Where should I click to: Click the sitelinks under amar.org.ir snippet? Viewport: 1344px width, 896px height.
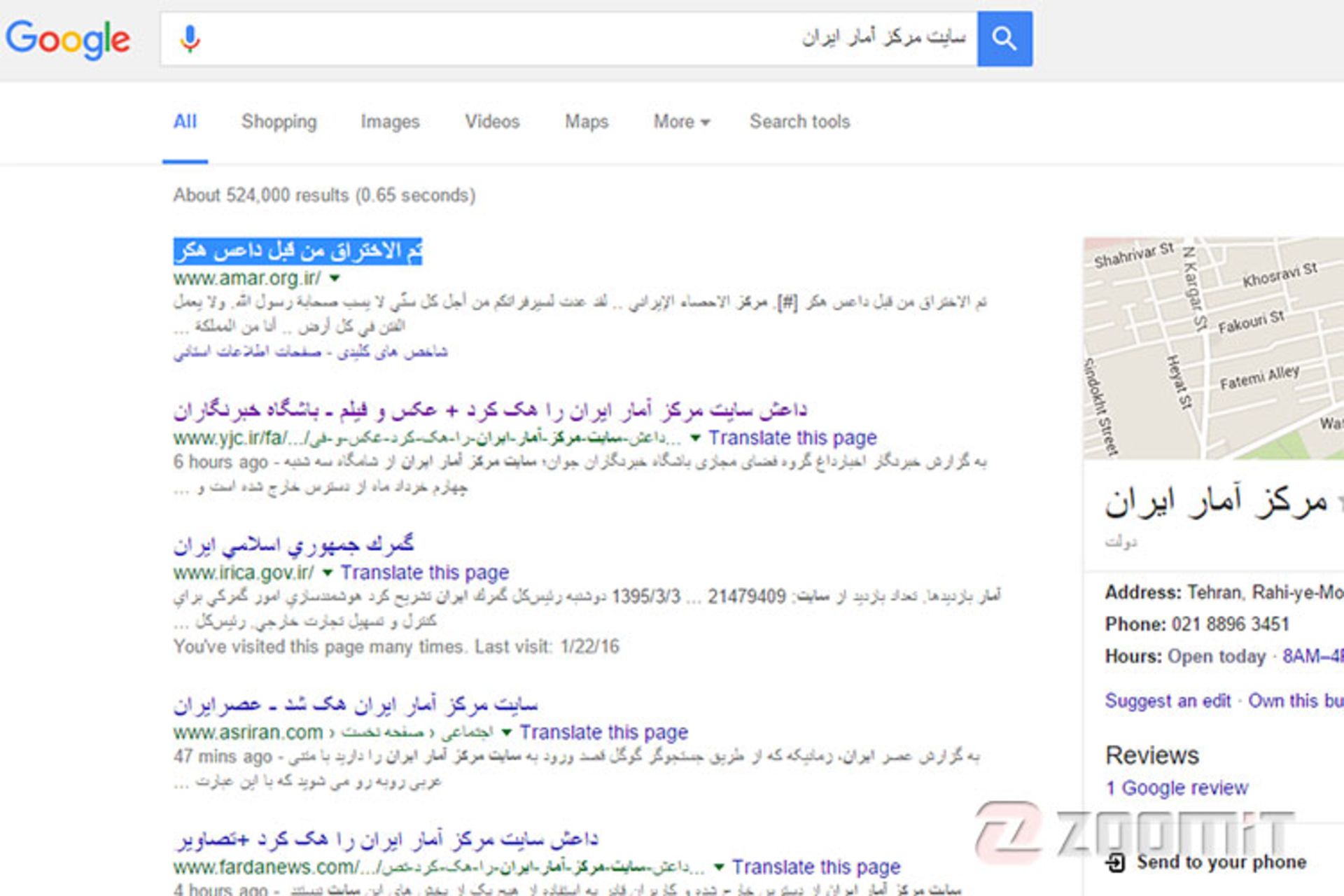pos(310,352)
